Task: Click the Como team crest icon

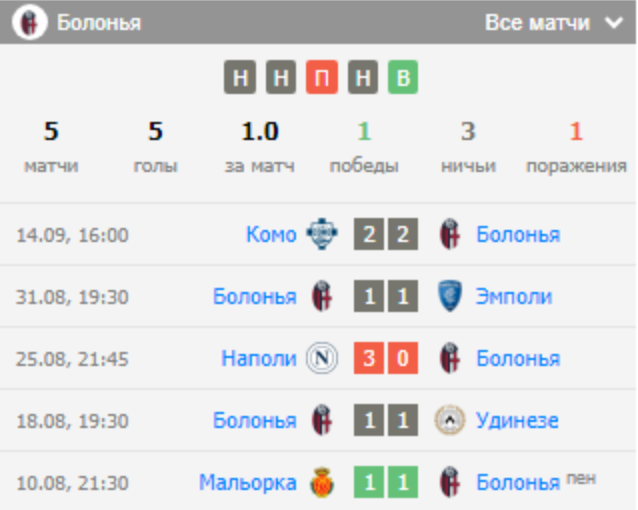Action: (322, 235)
